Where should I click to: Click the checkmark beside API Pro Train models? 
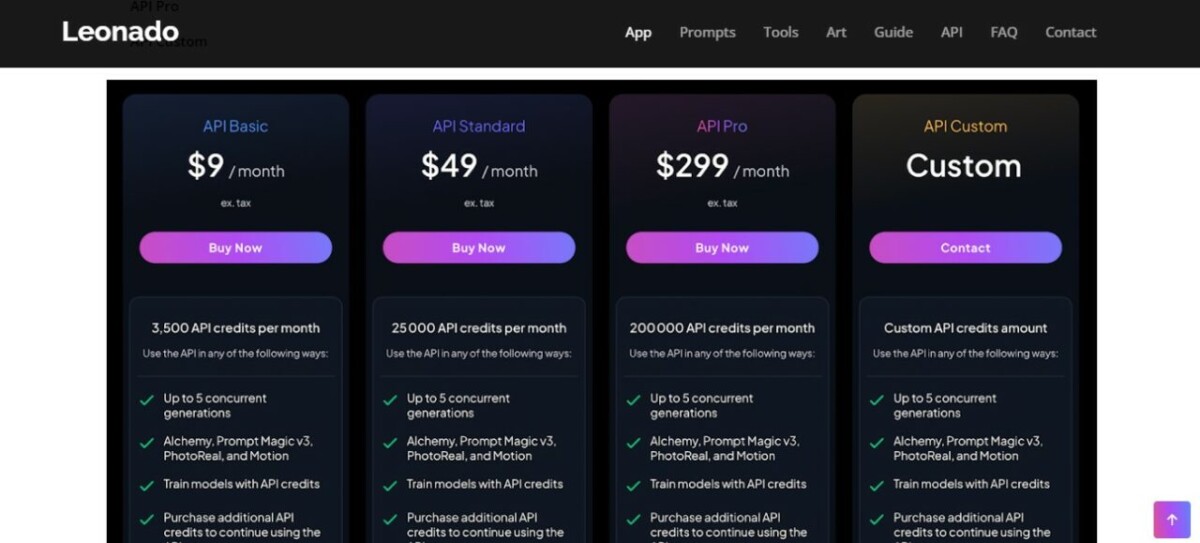pyautogui.click(x=633, y=485)
